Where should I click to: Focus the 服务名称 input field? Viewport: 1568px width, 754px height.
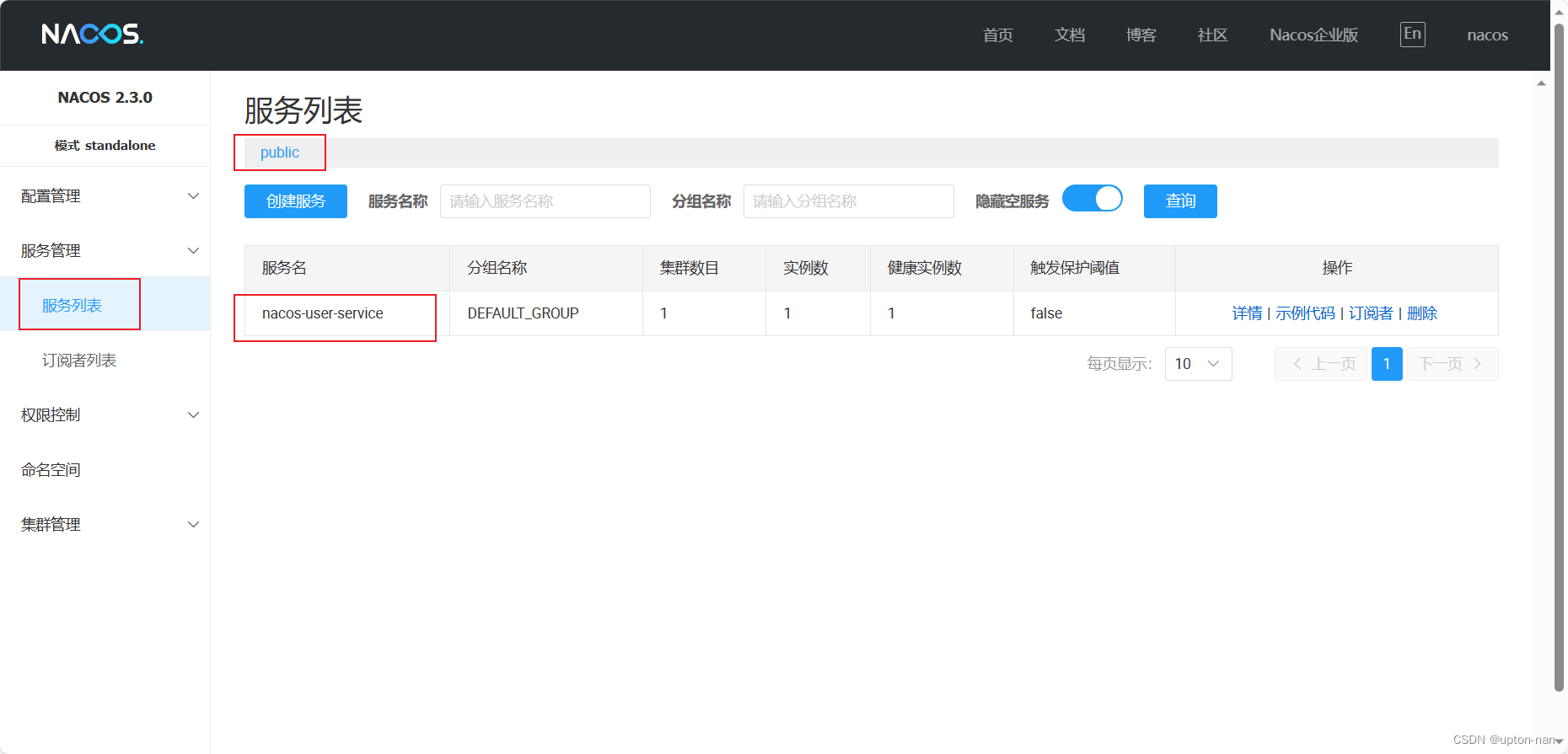pos(545,201)
